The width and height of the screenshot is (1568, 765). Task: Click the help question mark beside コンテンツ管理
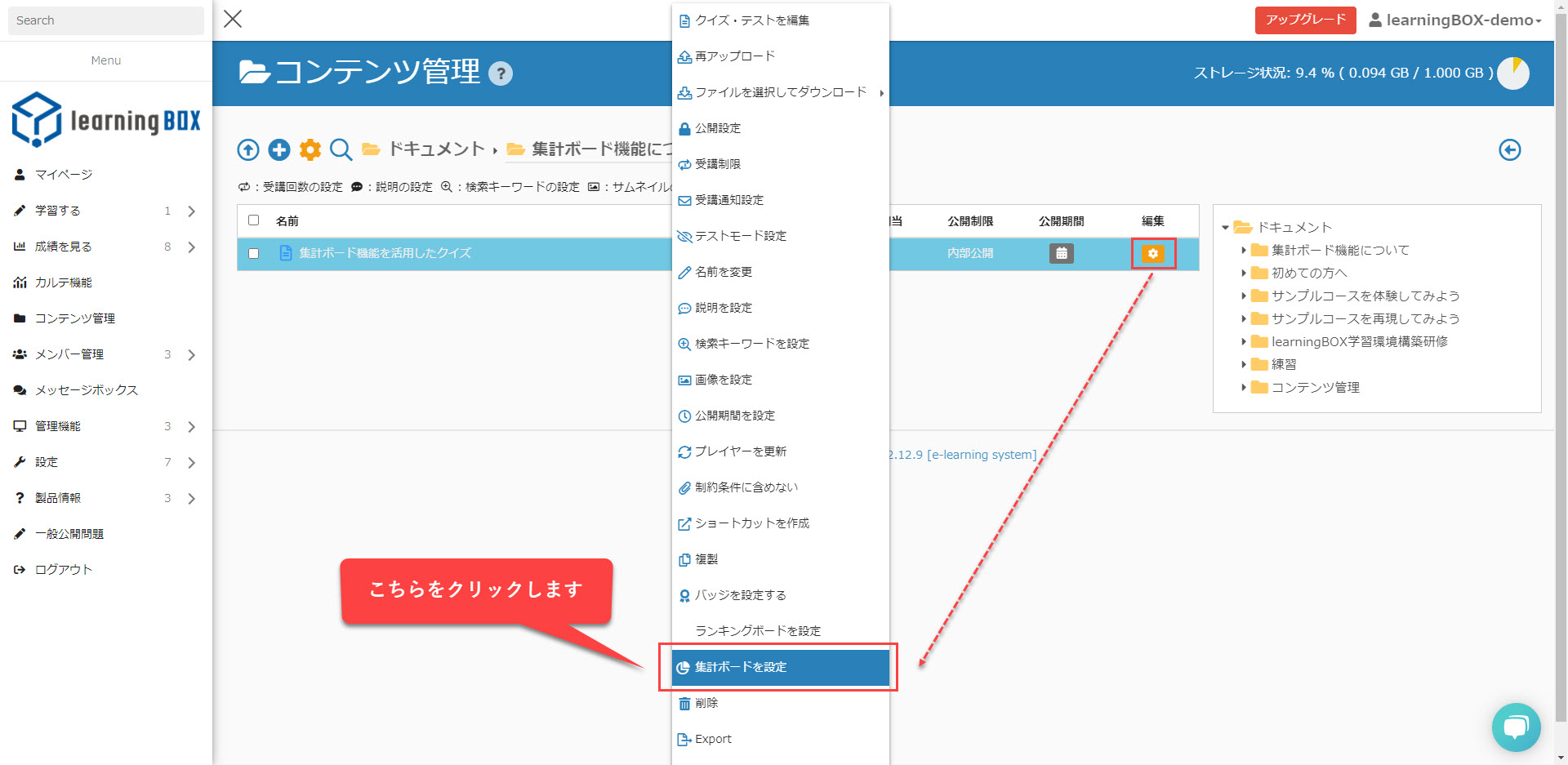click(500, 74)
